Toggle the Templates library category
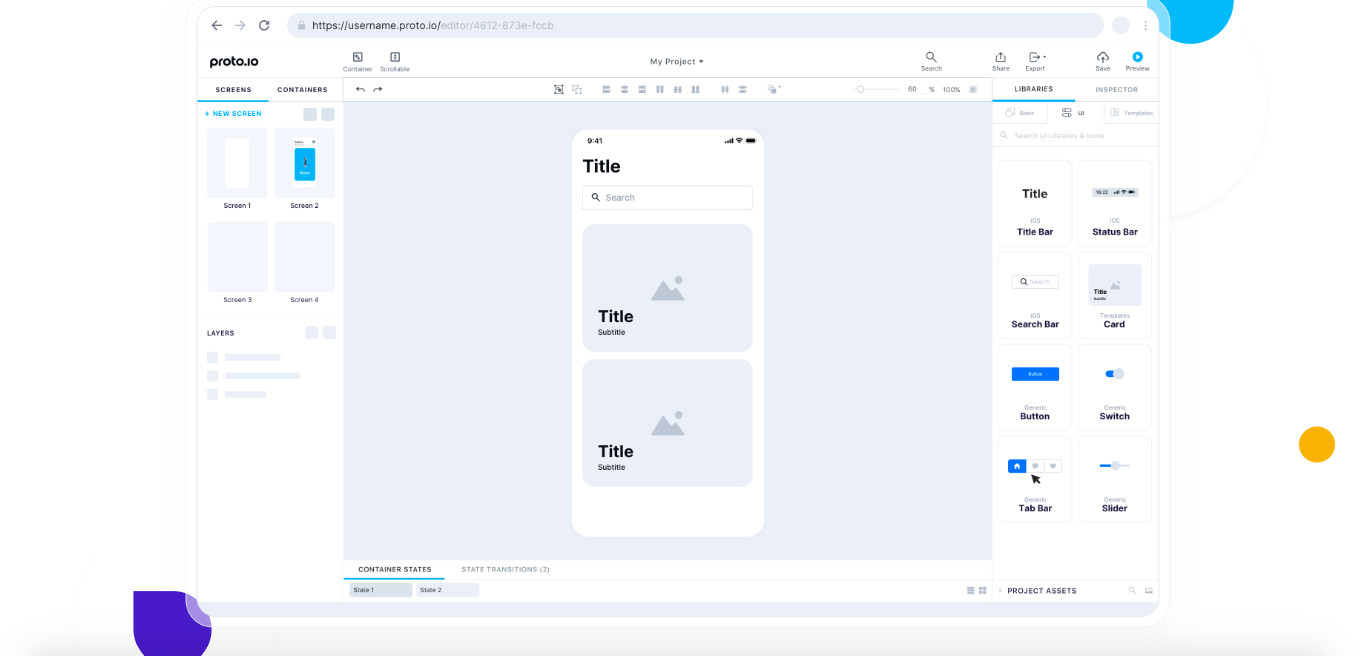Screen dimensions: 1366x656 [1131, 113]
